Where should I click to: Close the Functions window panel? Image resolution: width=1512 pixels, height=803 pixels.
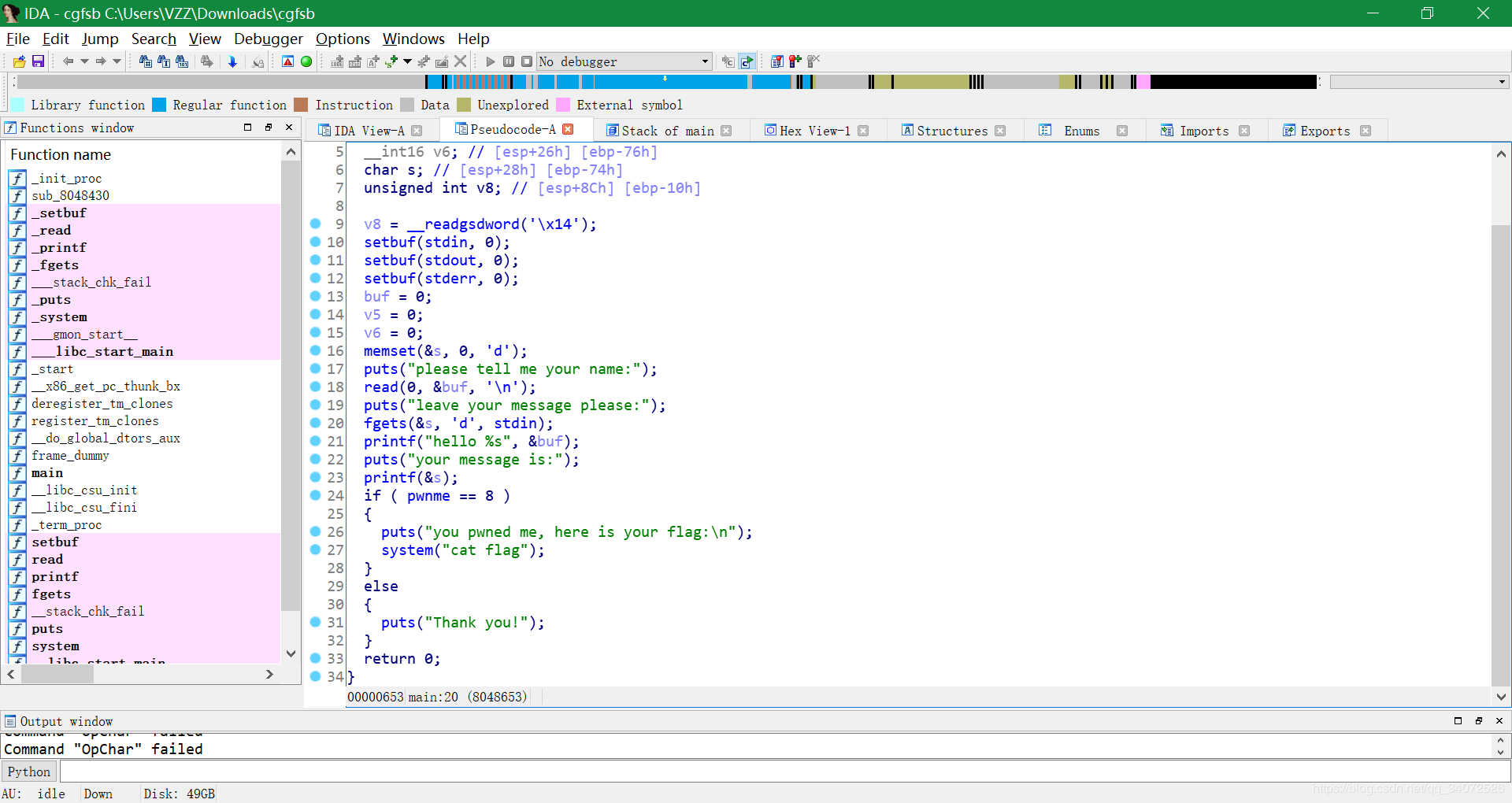[289, 128]
